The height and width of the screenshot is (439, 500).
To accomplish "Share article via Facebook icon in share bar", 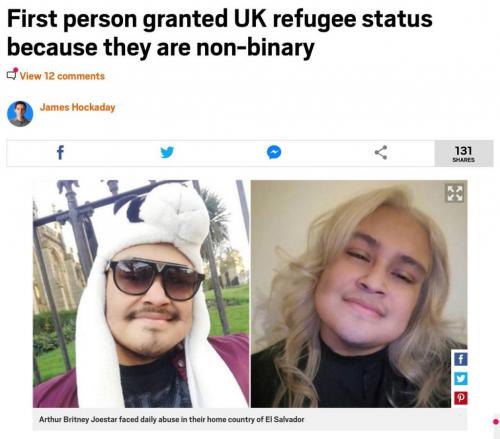I will coord(60,153).
